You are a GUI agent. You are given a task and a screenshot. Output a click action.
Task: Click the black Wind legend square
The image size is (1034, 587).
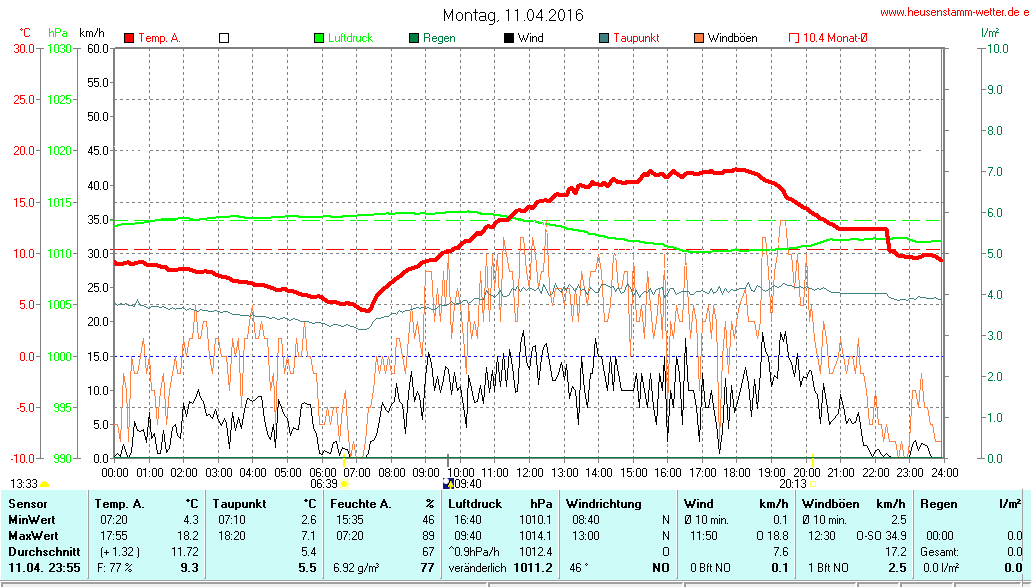(509, 38)
